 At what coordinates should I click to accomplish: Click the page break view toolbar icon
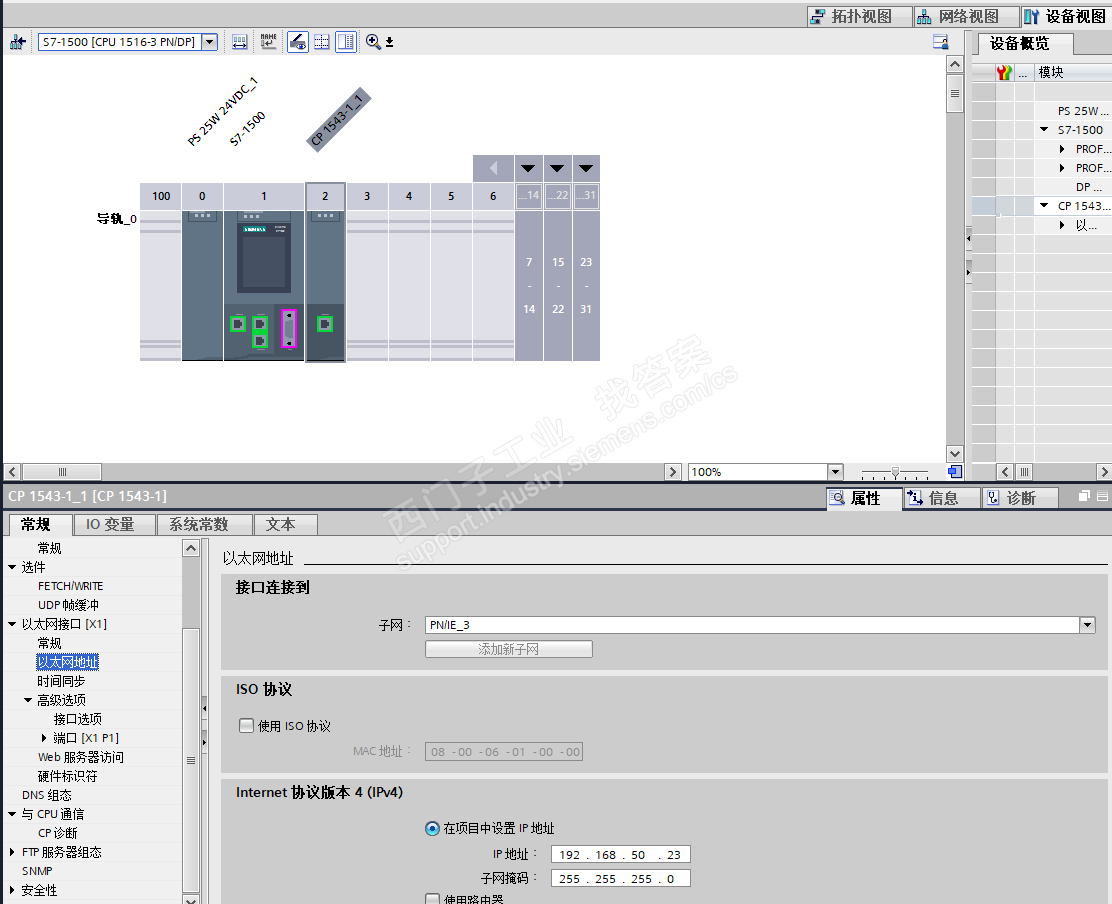click(322, 42)
